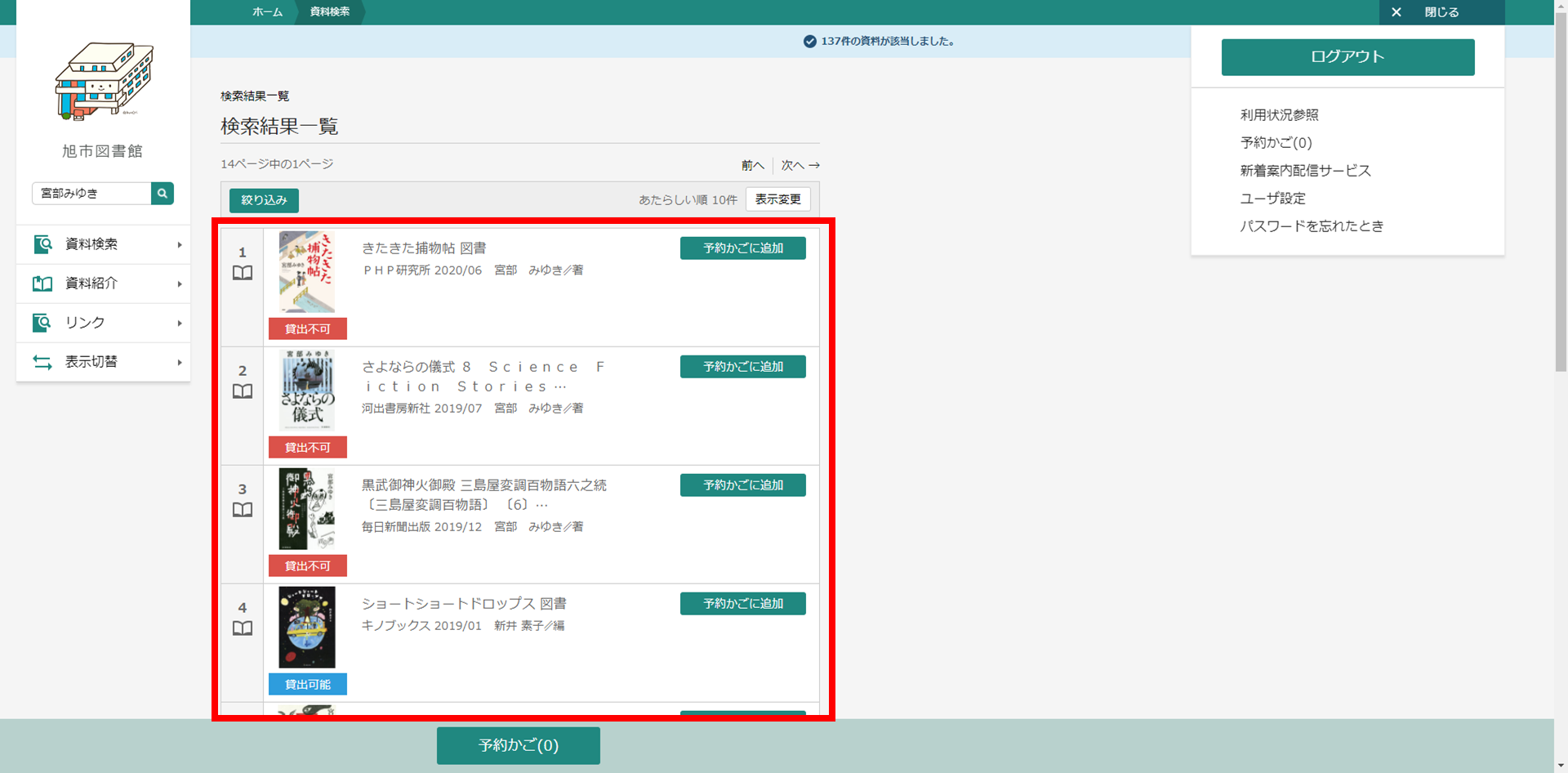Click the checkmark icon beside 137件 message
The width and height of the screenshot is (1568, 773).
click(x=810, y=42)
